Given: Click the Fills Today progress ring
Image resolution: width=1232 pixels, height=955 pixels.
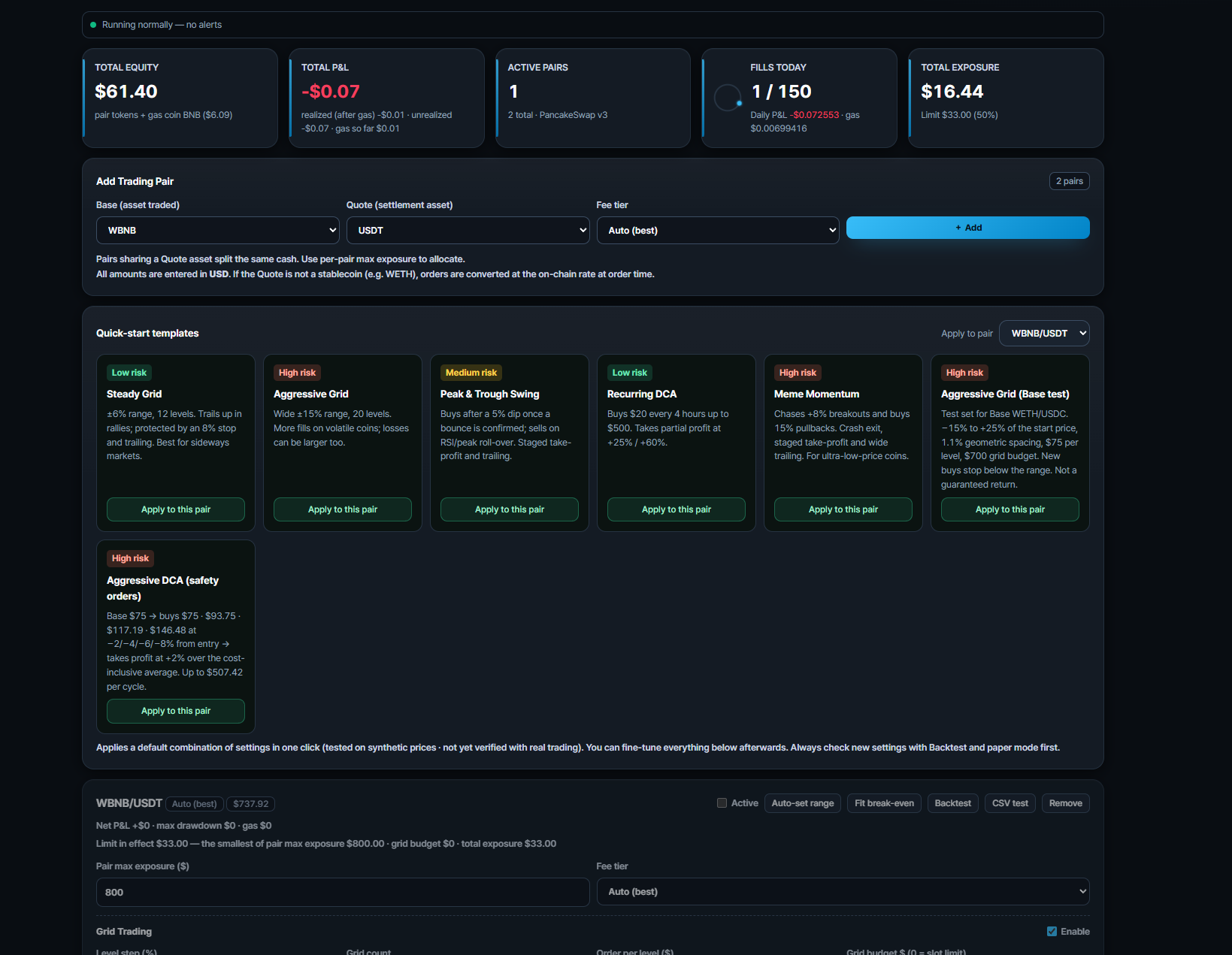Looking at the screenshot, I should coord(728,98).
